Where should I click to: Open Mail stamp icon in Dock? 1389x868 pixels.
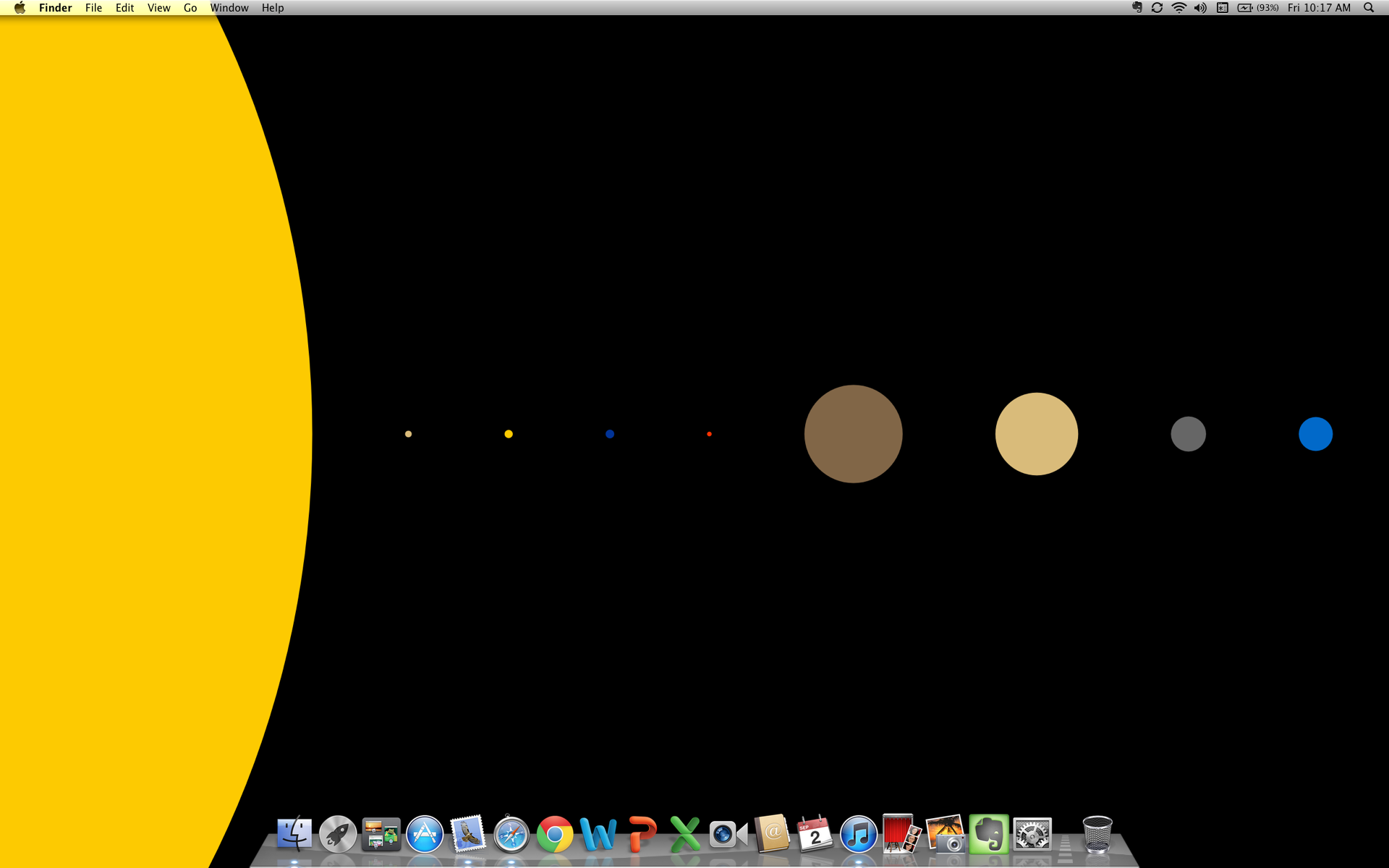pyautogui.click(x=468, y=834)
